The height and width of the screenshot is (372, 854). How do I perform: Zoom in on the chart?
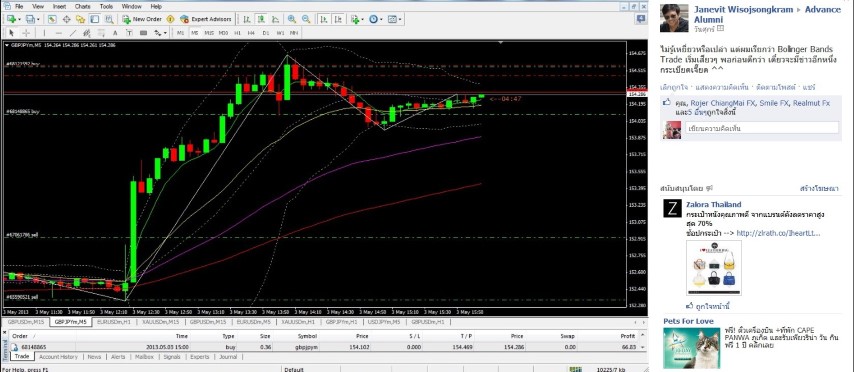(292, 19)
